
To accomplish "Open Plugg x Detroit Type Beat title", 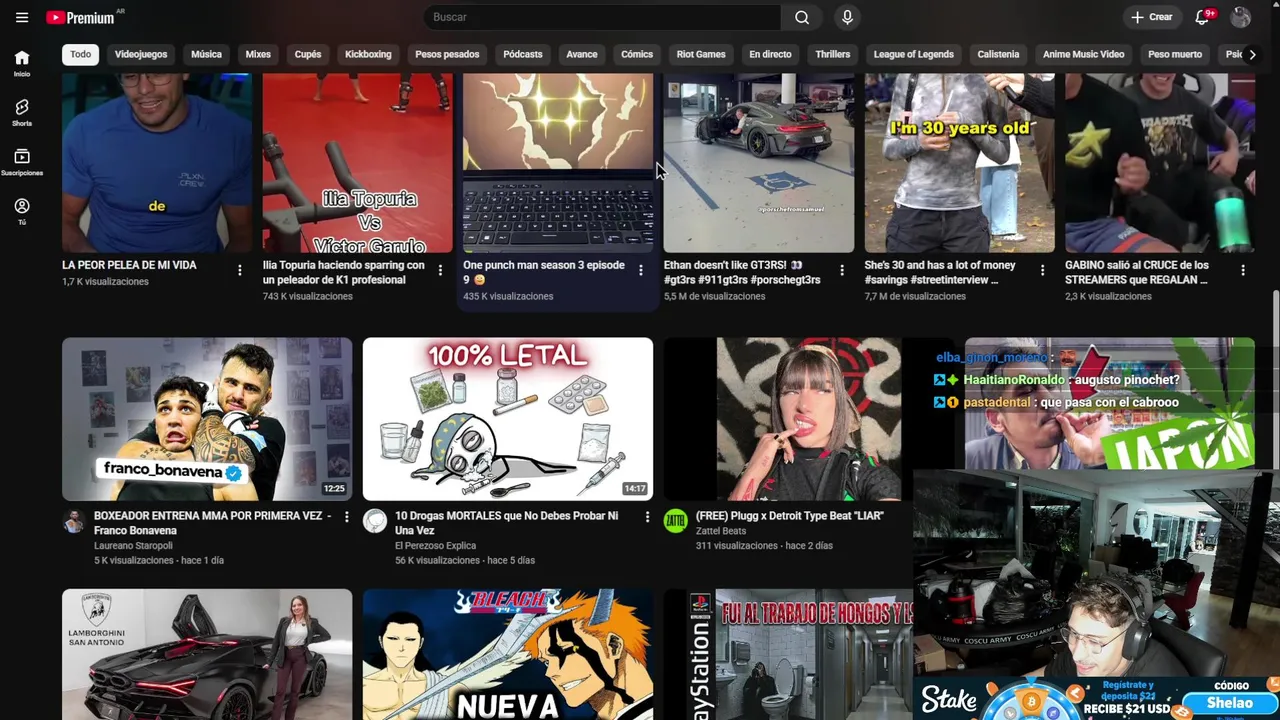I will pyautogui.click(x=790, y=516).
